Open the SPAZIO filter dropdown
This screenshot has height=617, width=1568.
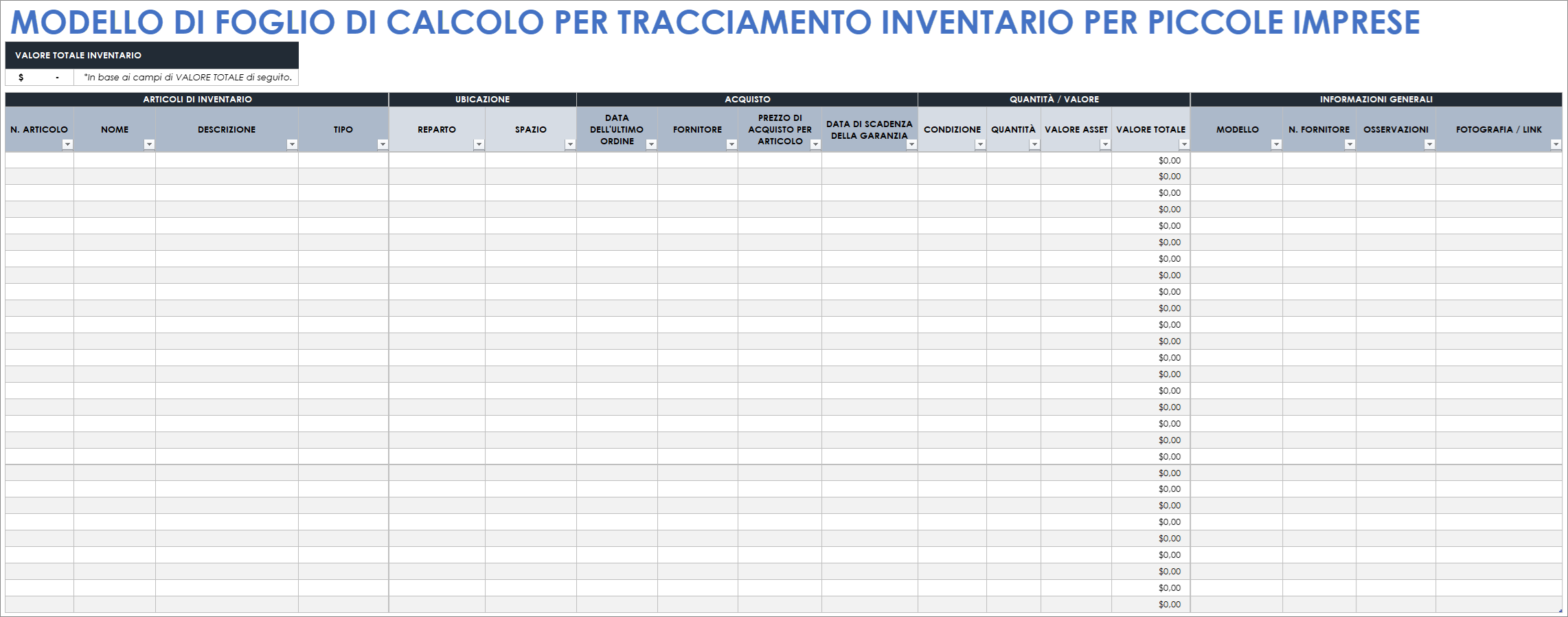[570, 144]
